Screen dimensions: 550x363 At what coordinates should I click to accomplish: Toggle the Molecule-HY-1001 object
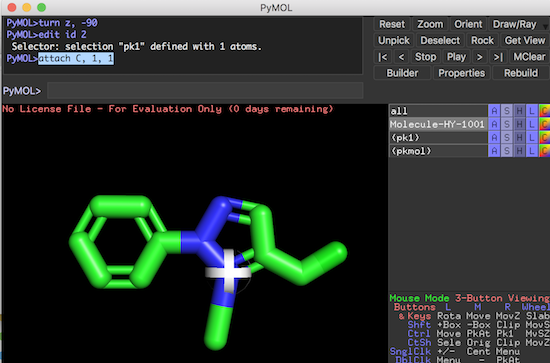click(438, 124)
